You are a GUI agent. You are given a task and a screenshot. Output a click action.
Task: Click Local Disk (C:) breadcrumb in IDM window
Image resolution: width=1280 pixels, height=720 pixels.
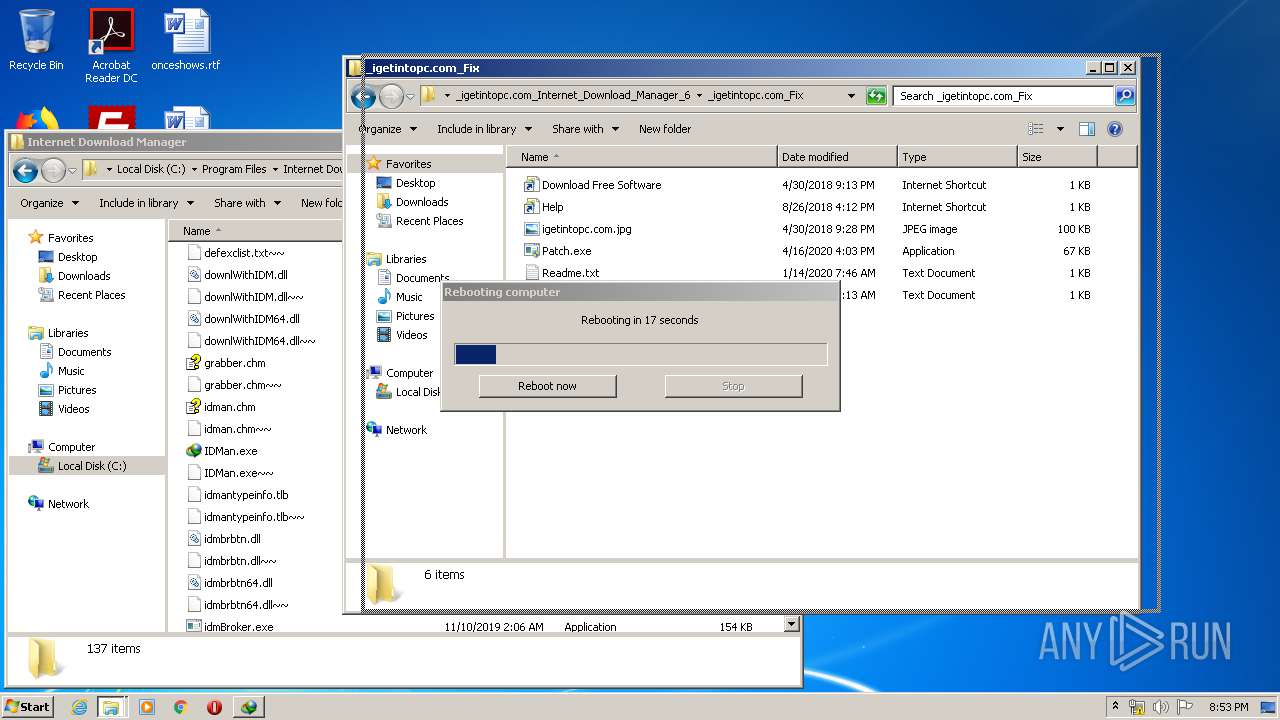tap(150, 169)
